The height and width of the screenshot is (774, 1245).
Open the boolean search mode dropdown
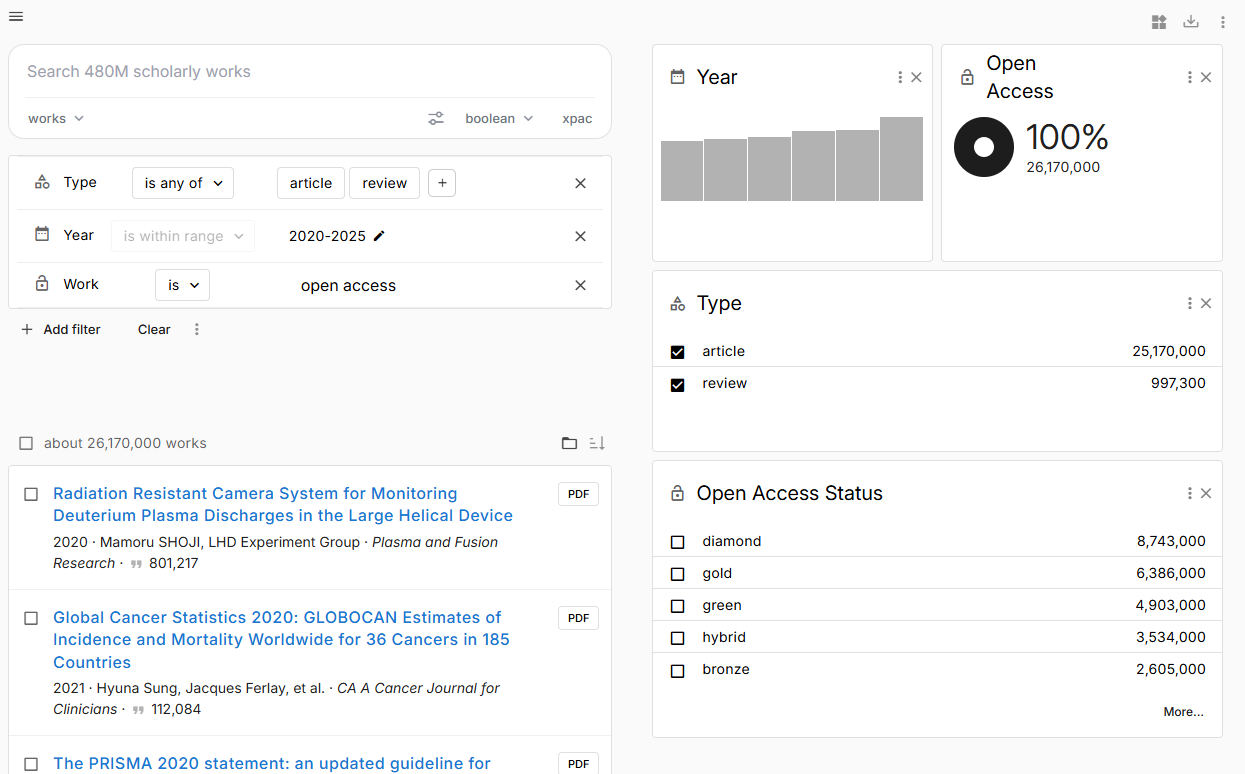pos(499,118)
